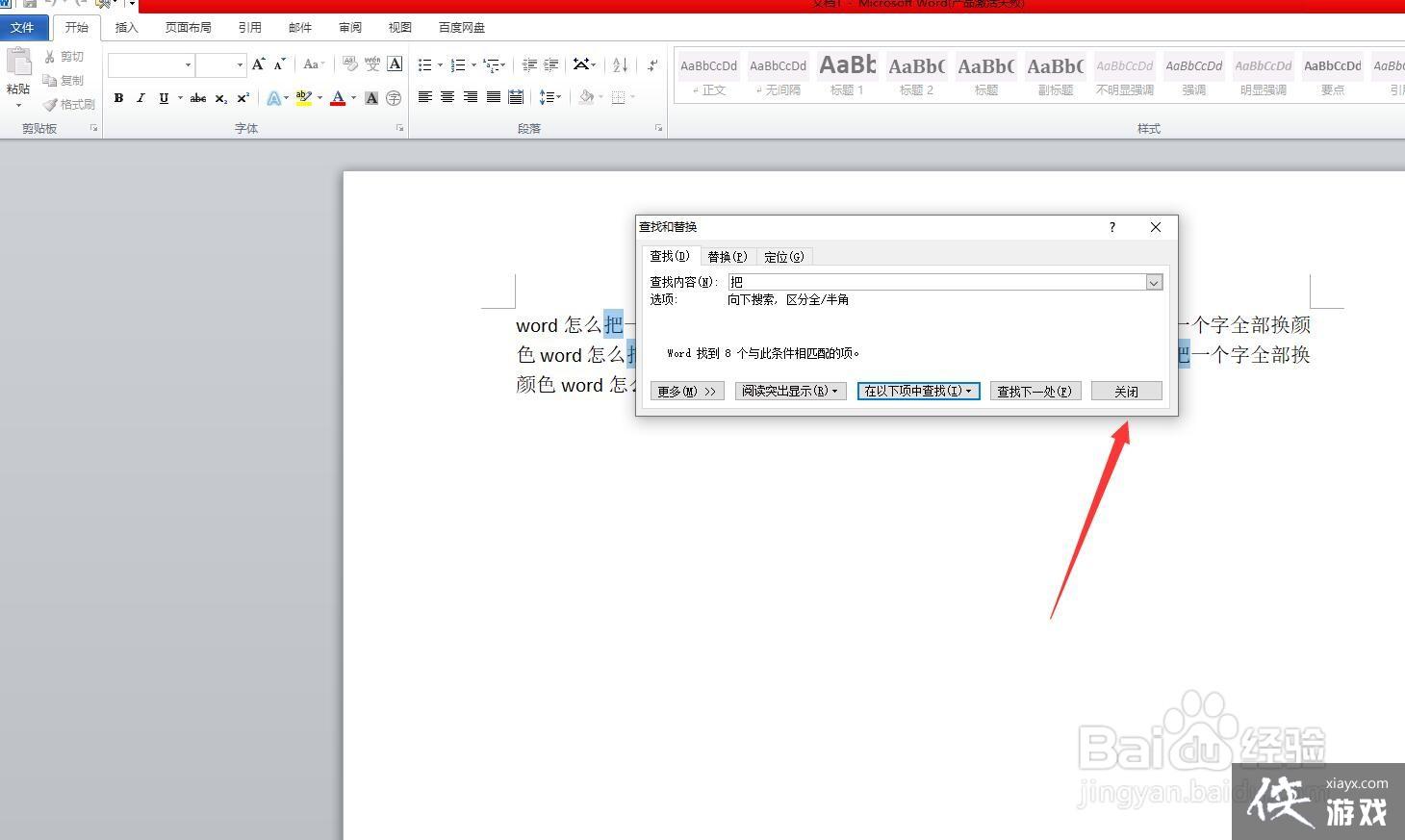This screenshot has height=840, width=1405.
Task: Expand the font color arrow
Action: tap(353, 98)
